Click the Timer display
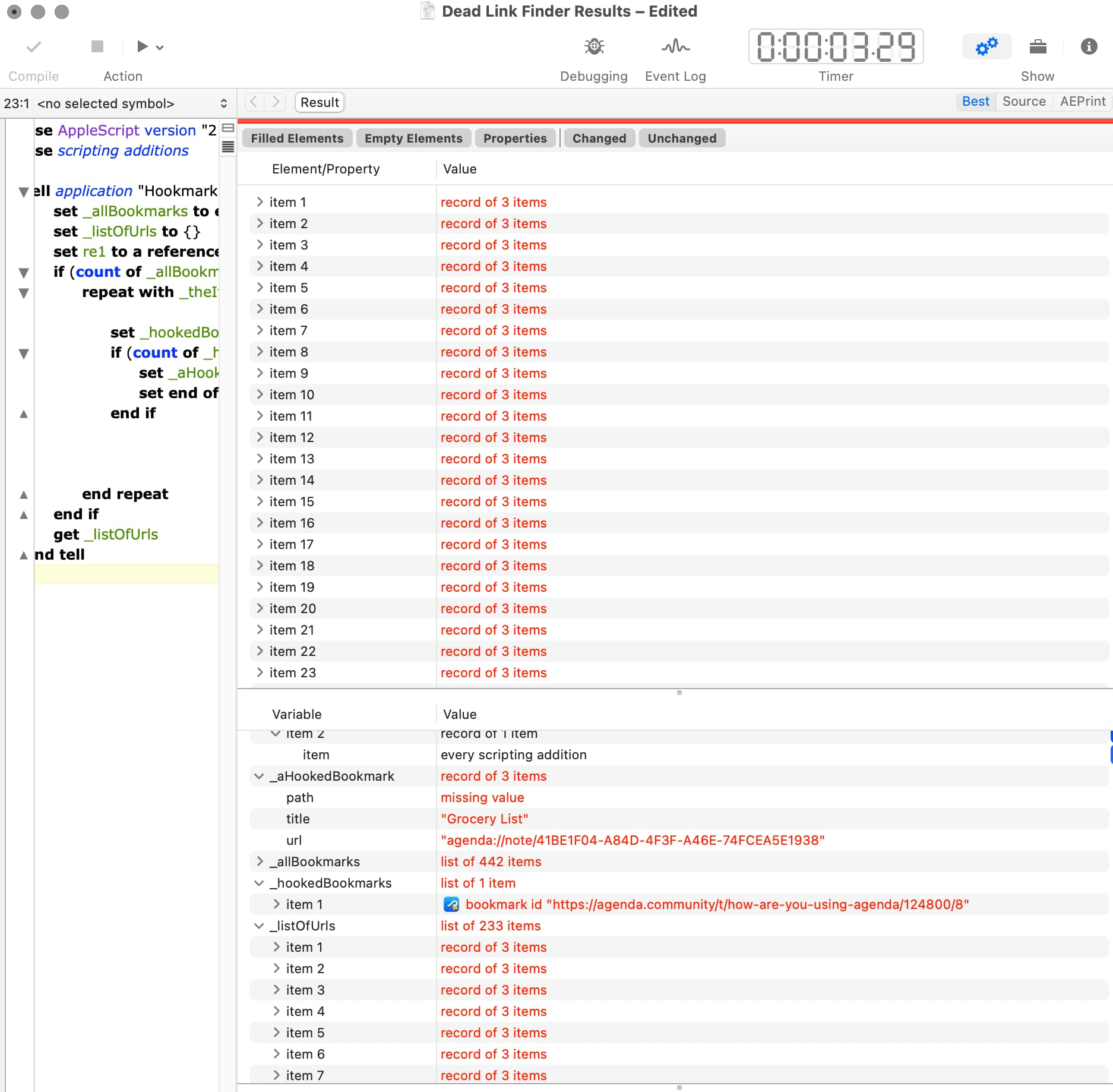Viewport: 1113px width, 1092px height. (x=836, y=46)
